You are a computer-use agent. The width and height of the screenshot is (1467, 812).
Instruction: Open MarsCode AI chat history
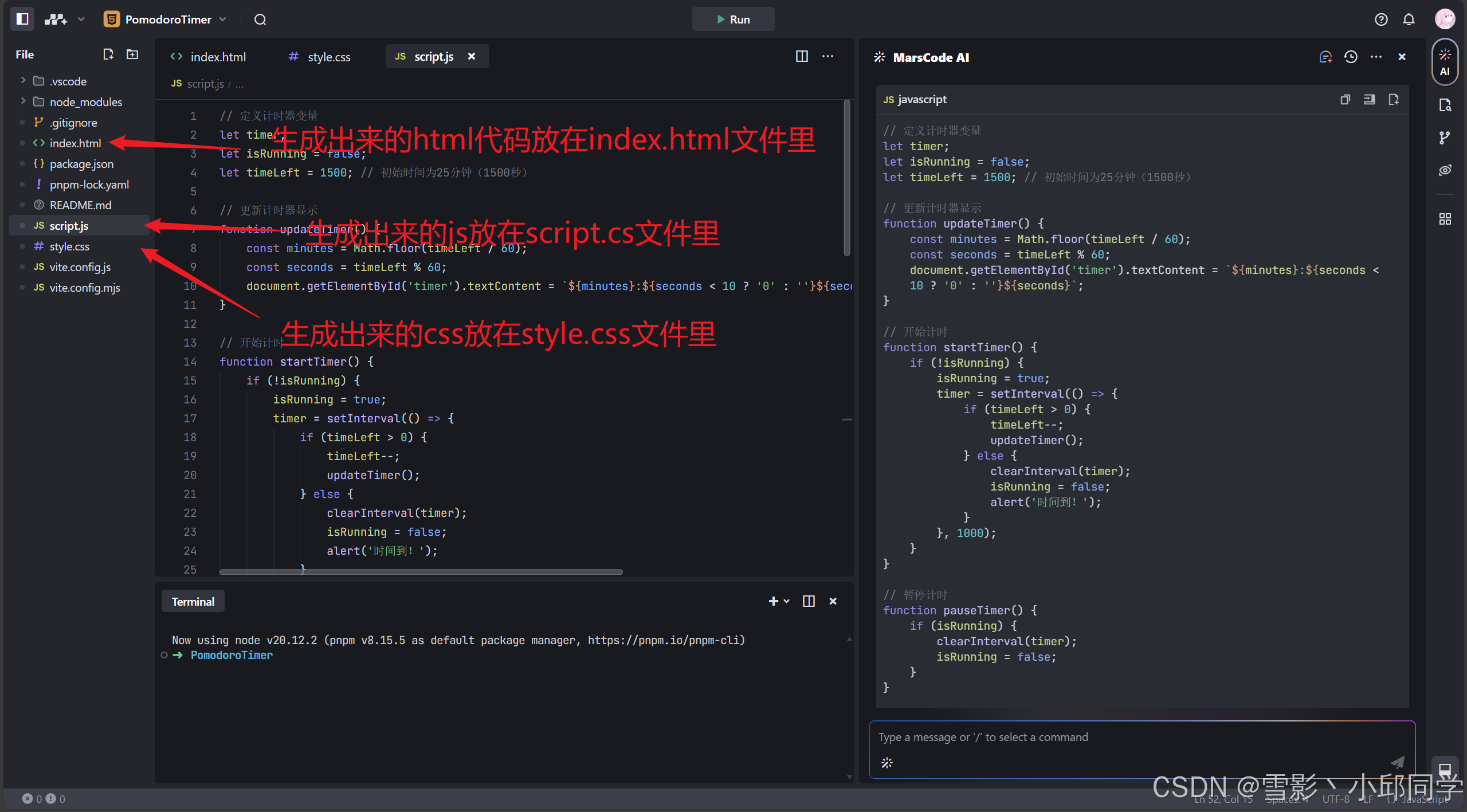pyautogui.click(x=1351, y=57)
